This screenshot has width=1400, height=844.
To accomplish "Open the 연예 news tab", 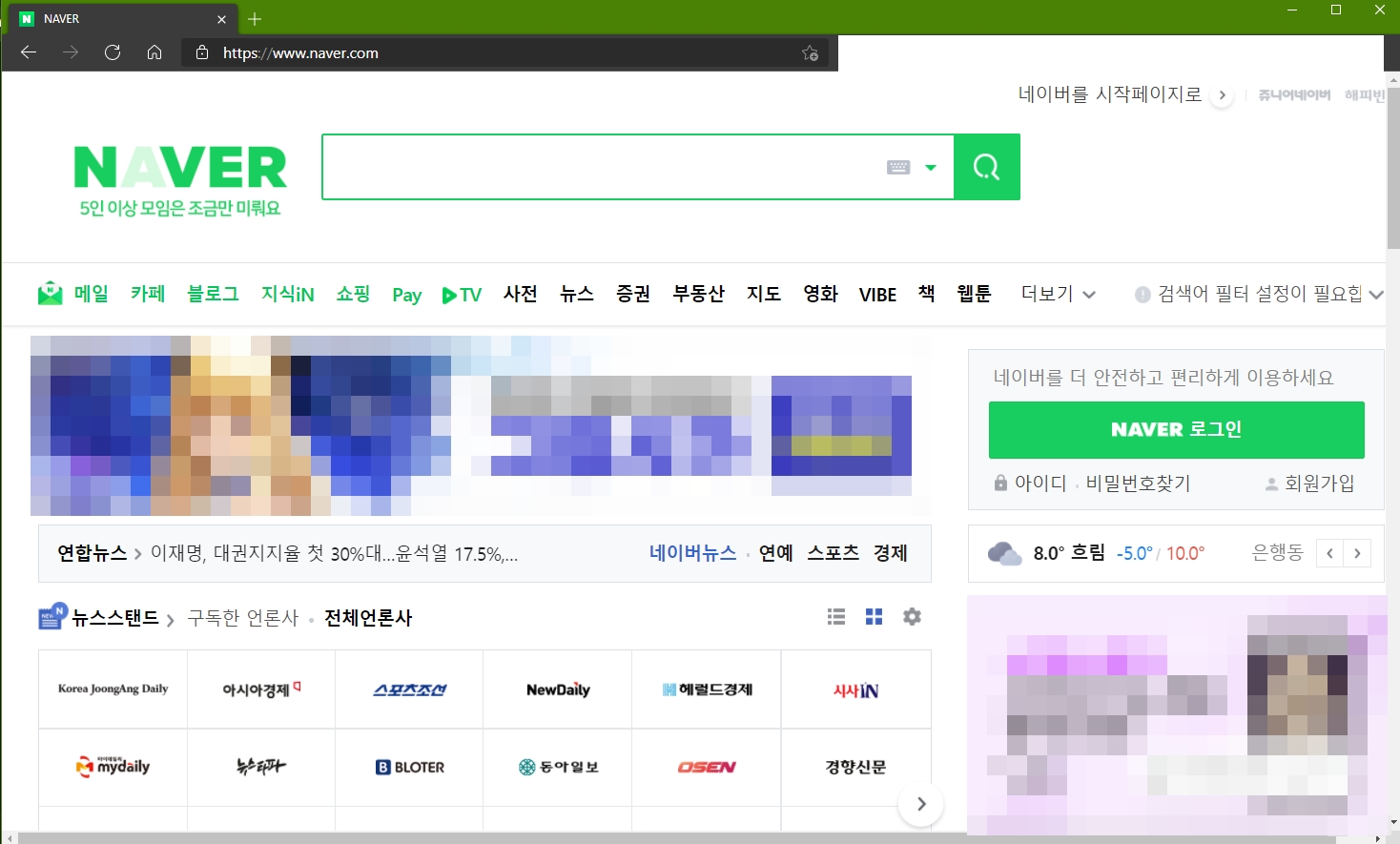I will (776, 553).
